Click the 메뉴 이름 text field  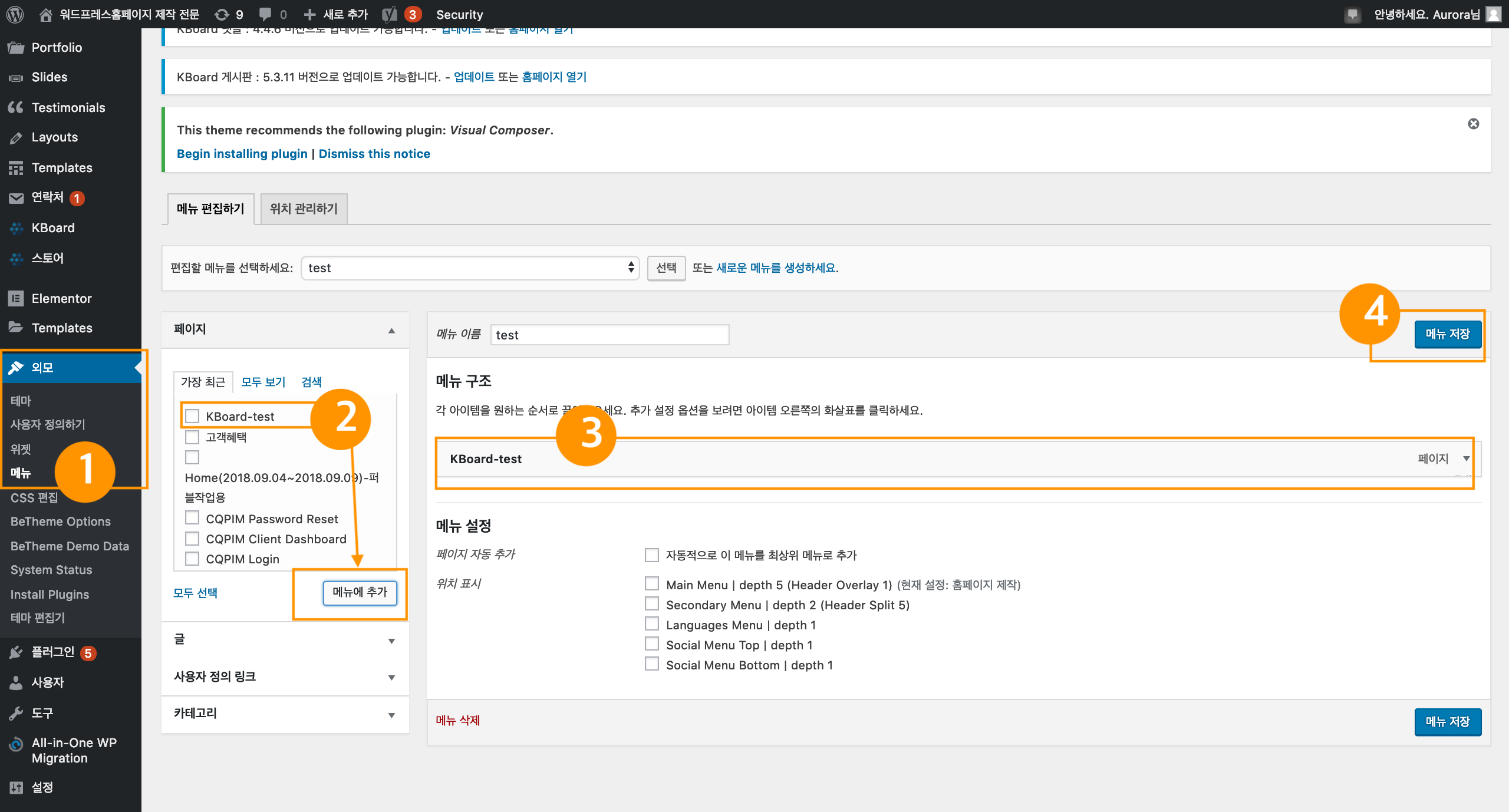click(609, 335)
